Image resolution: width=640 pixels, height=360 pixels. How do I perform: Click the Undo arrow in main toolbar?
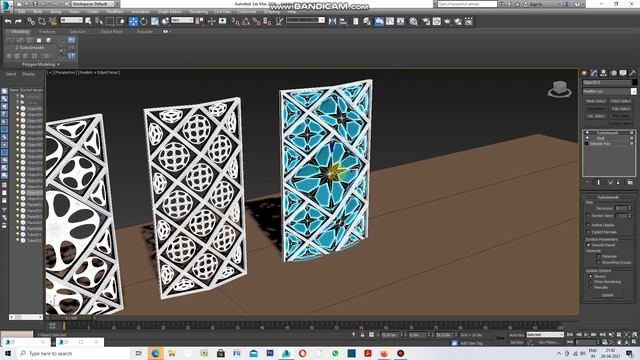click(8, 21)
